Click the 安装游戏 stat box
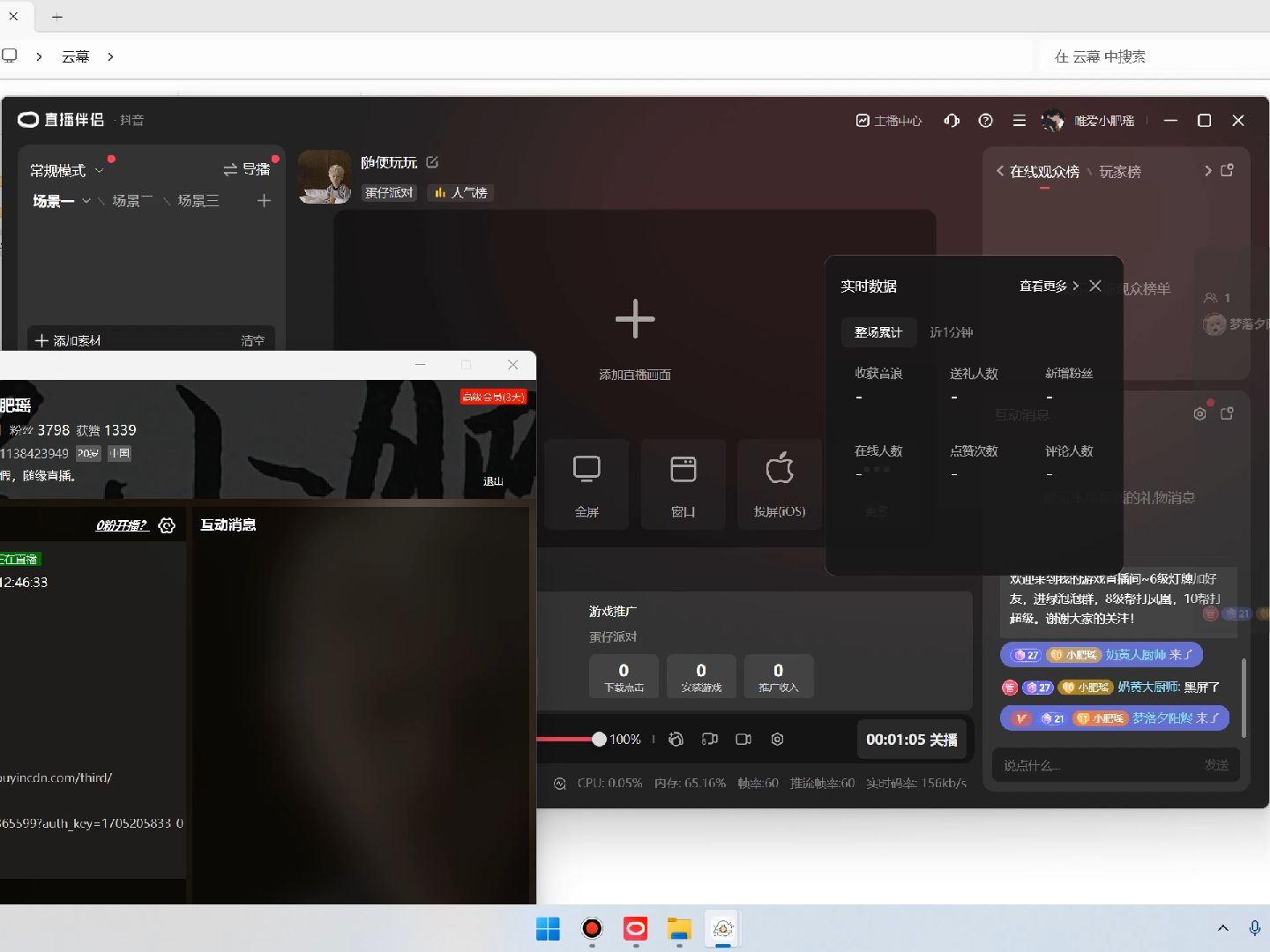1270x952 pixels. tap(701, 676)
